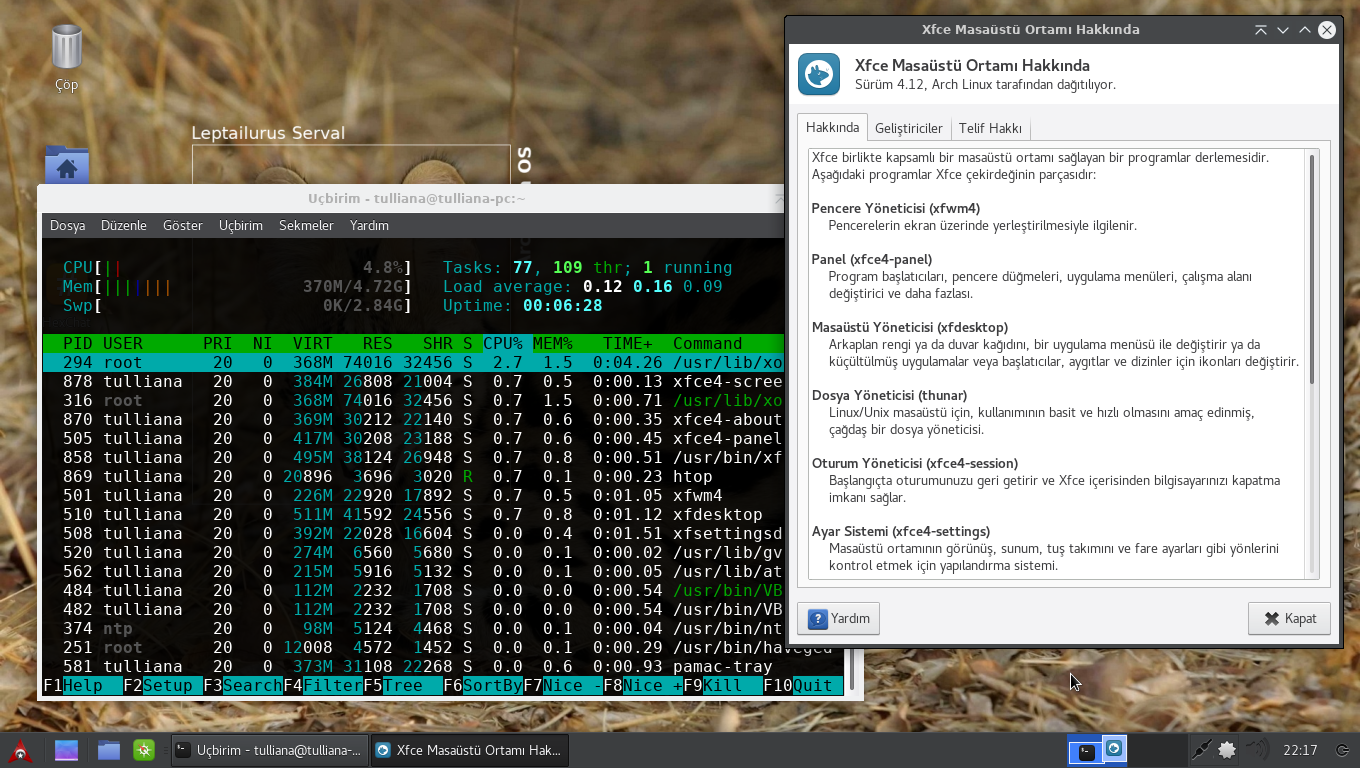Switch to the Geliştiriciler tab
The height and width of the screenshot is (768, 1360).
909,129
